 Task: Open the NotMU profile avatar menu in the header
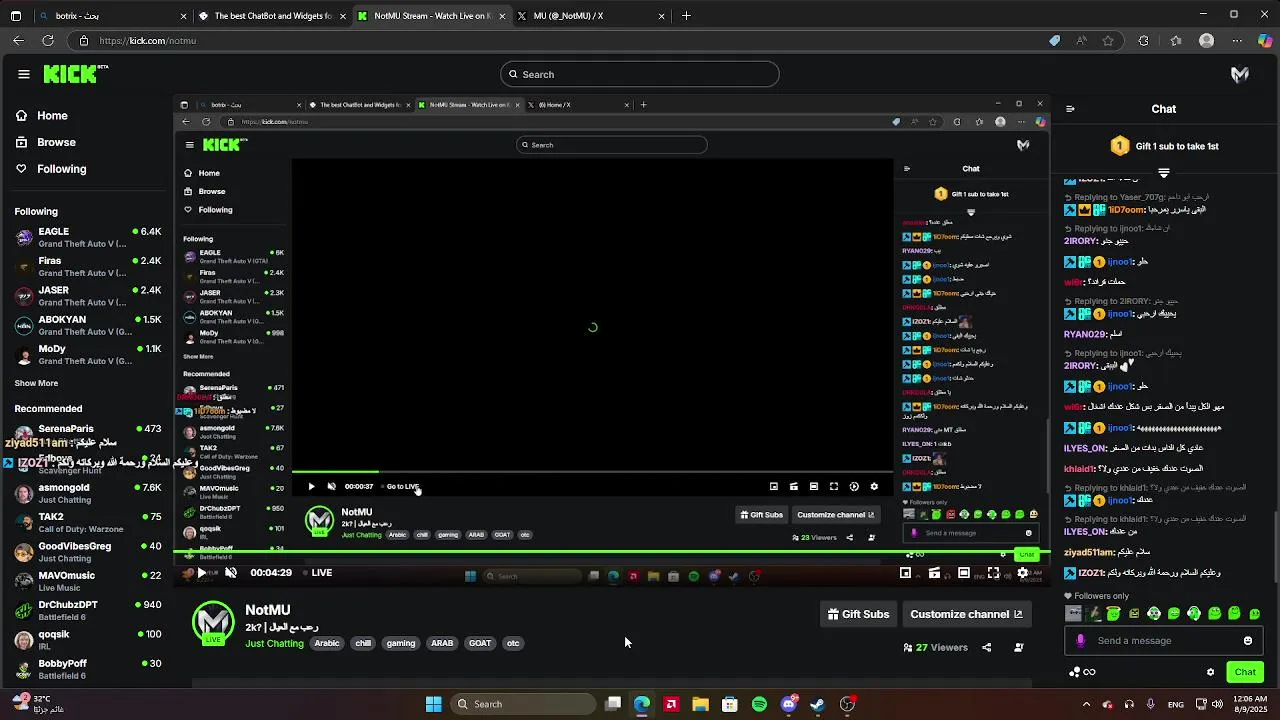pyautogui.click(x=1240, y=74)
